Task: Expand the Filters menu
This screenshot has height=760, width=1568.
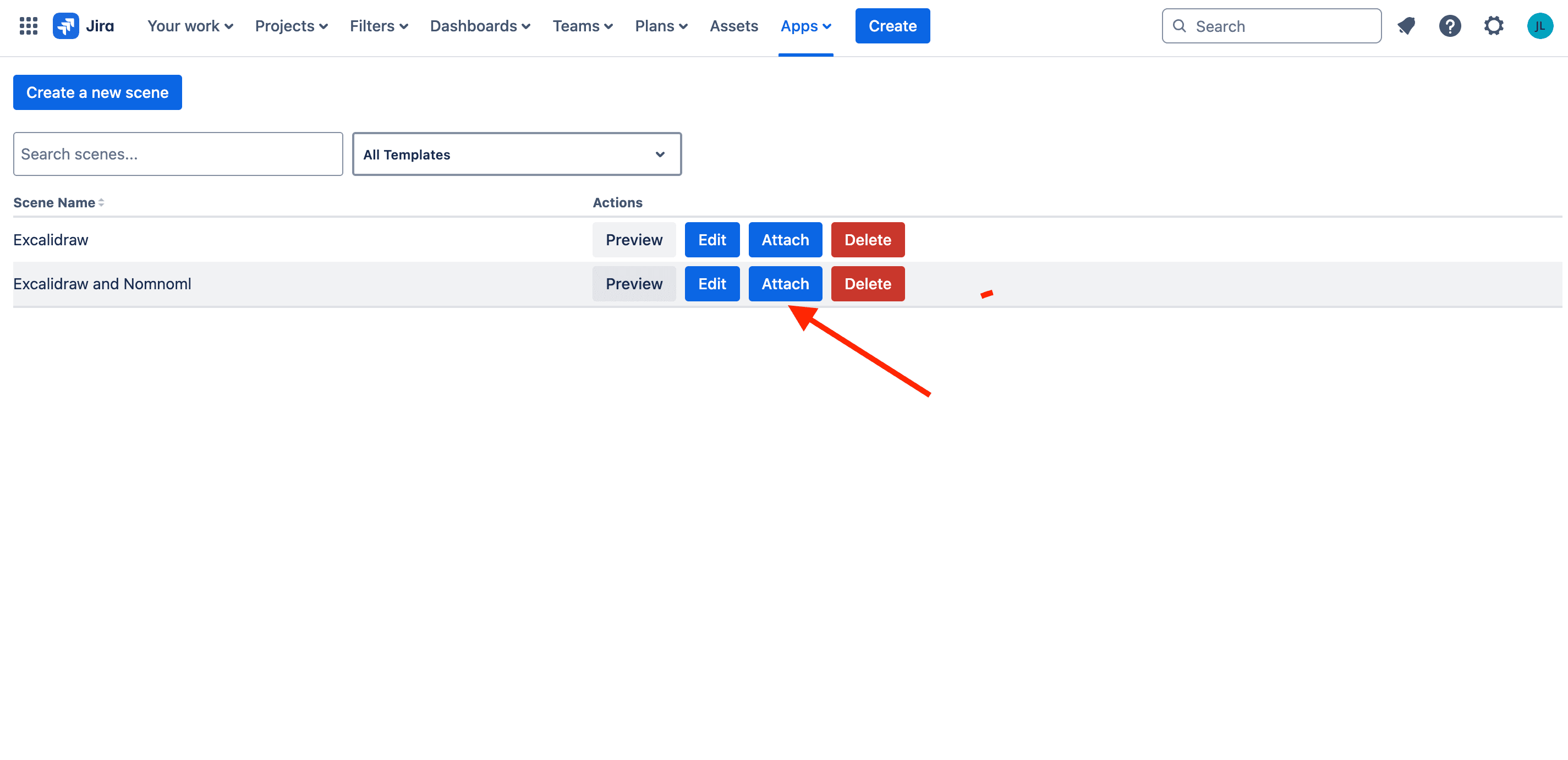Action: point(379,26)
